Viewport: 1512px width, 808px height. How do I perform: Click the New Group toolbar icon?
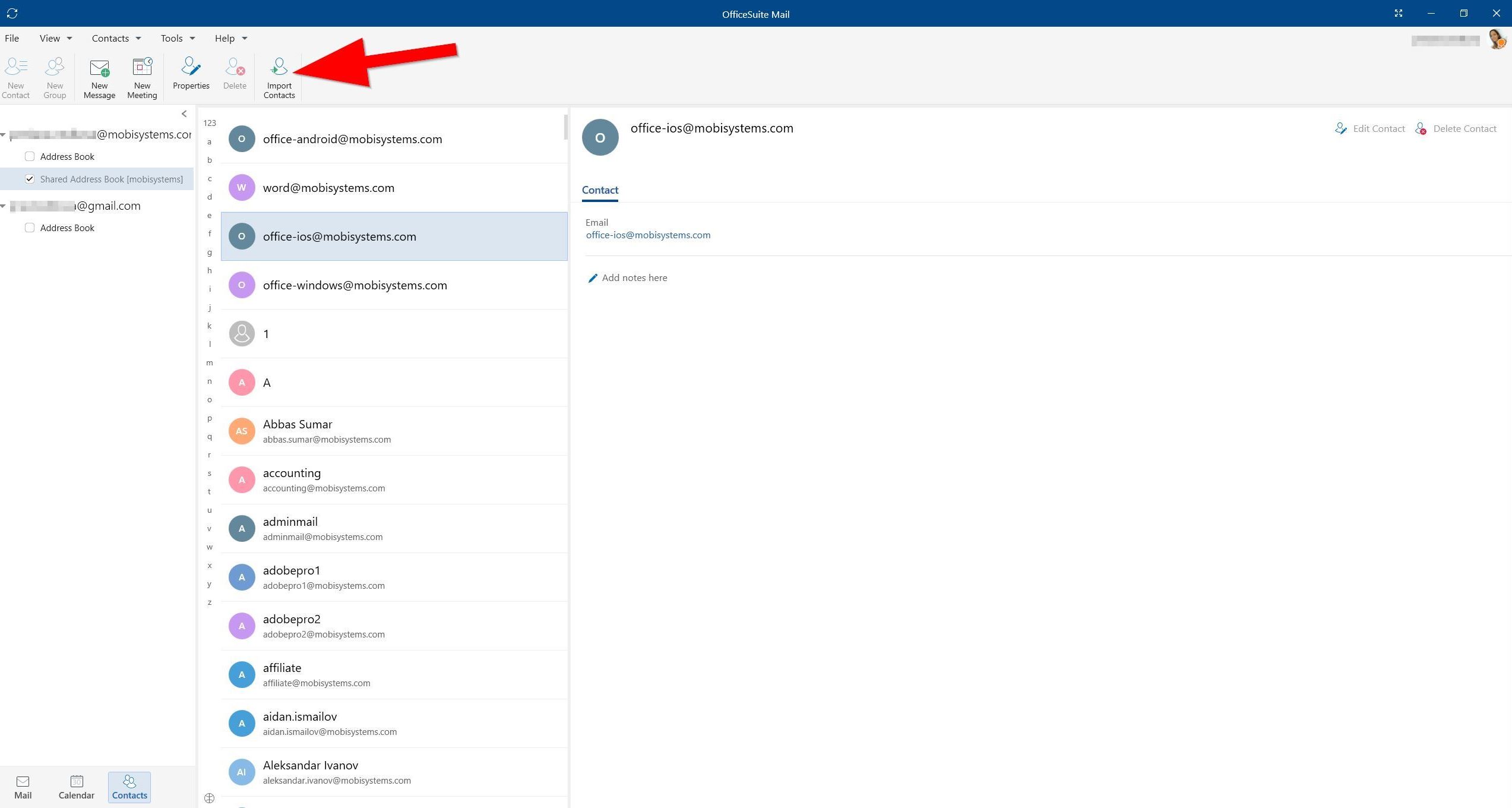[x=55, y=67]
